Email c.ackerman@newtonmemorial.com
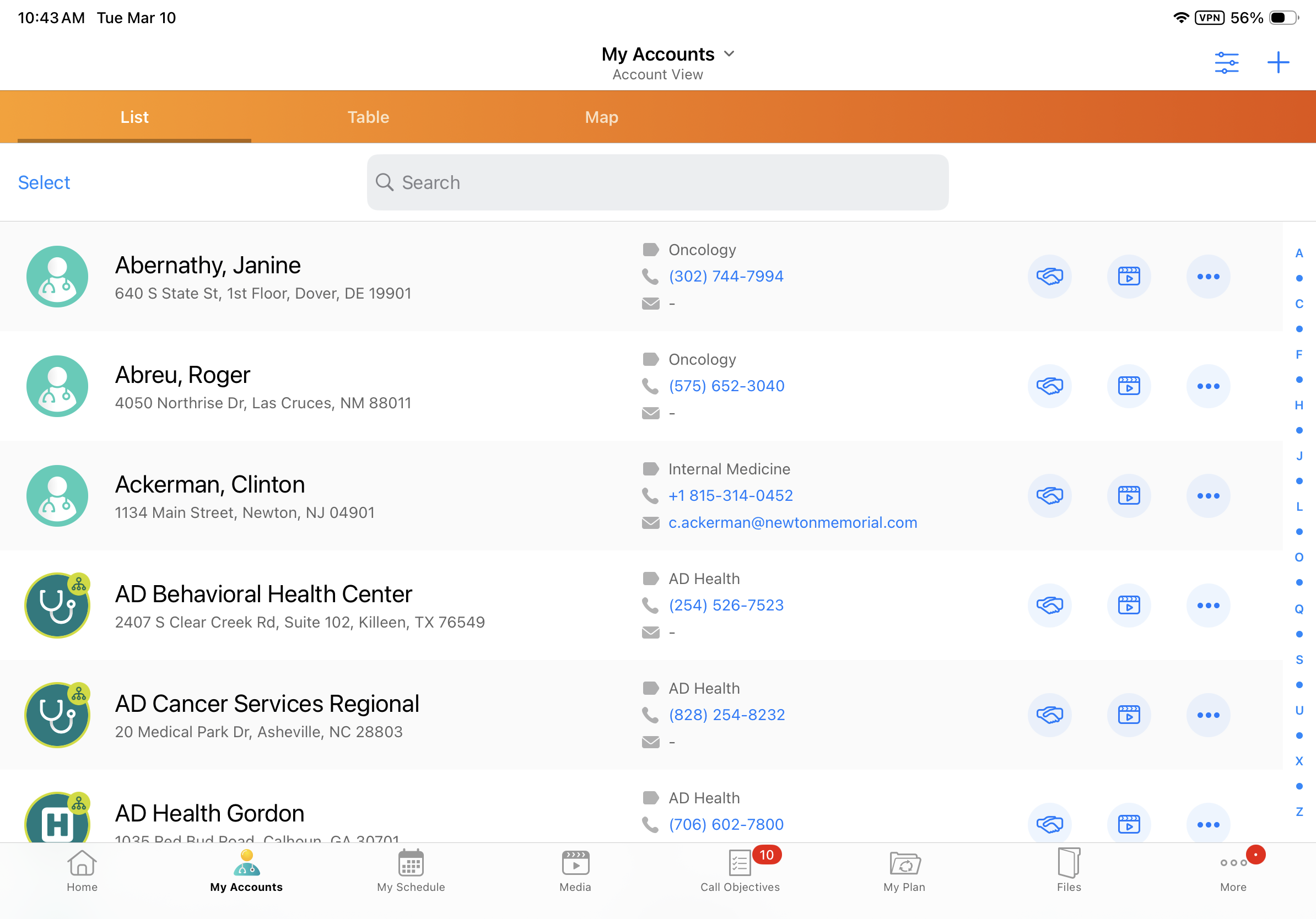 [792, 522]
